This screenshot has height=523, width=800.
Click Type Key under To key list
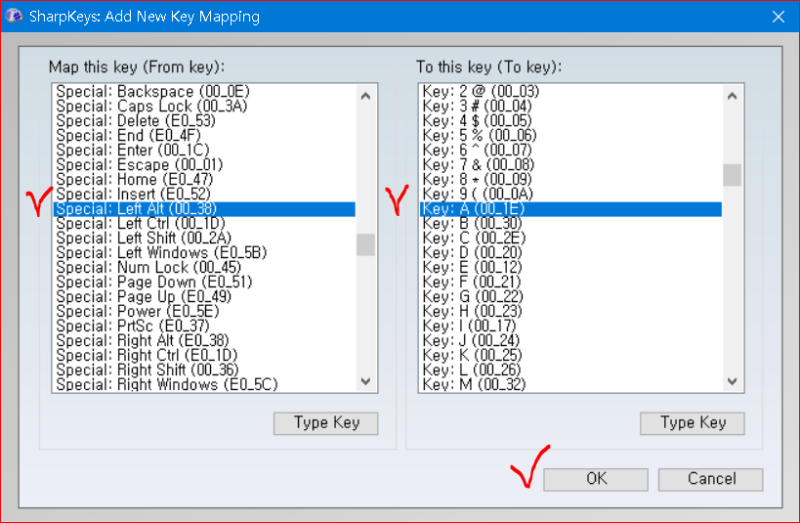tap(692, 423)
